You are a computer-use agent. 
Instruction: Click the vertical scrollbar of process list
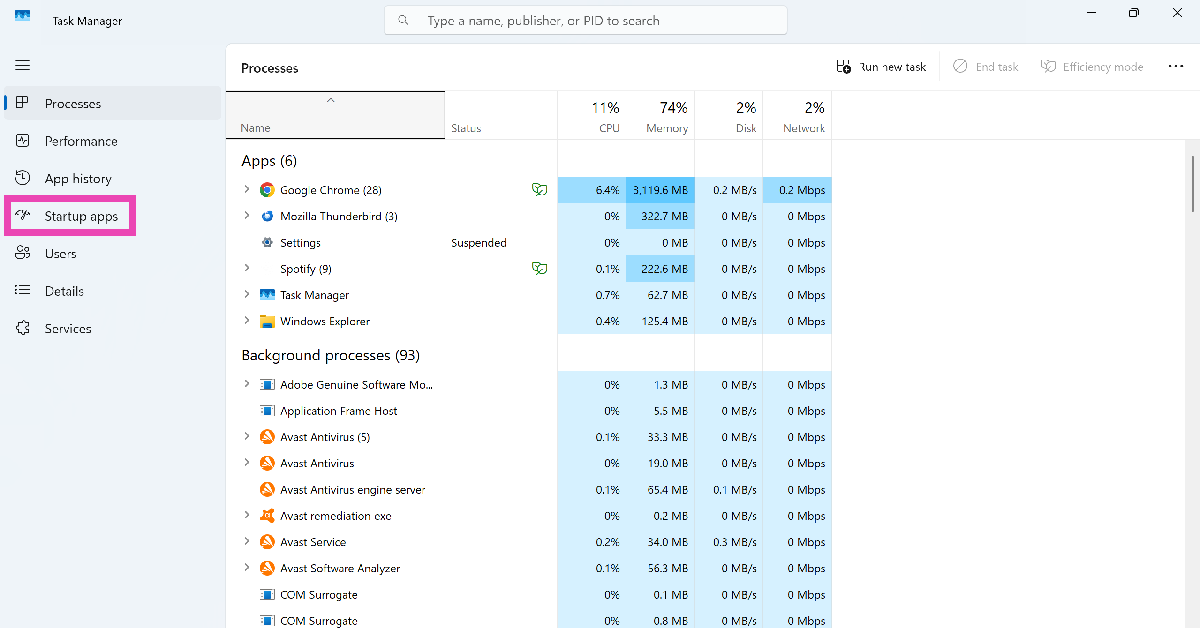pyautogui.click(x=1192, y=184)
